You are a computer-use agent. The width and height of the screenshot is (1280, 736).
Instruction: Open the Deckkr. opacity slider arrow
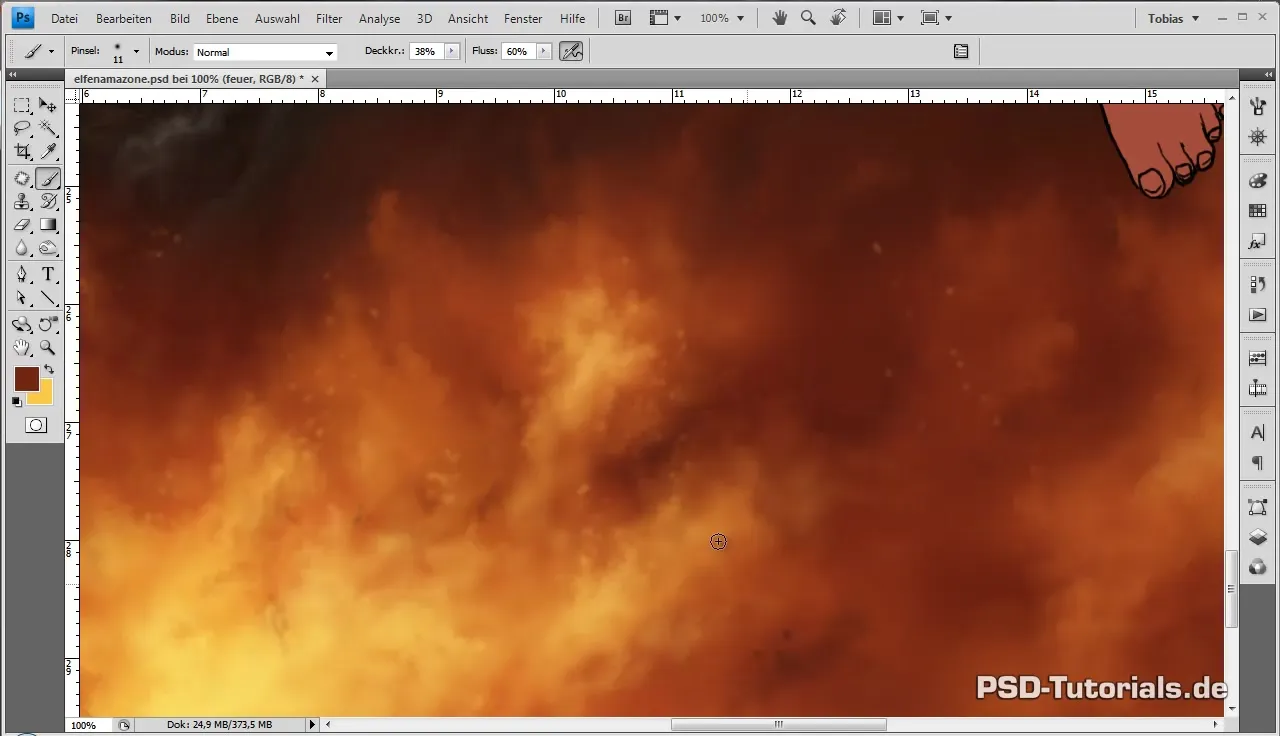(452, 51)
